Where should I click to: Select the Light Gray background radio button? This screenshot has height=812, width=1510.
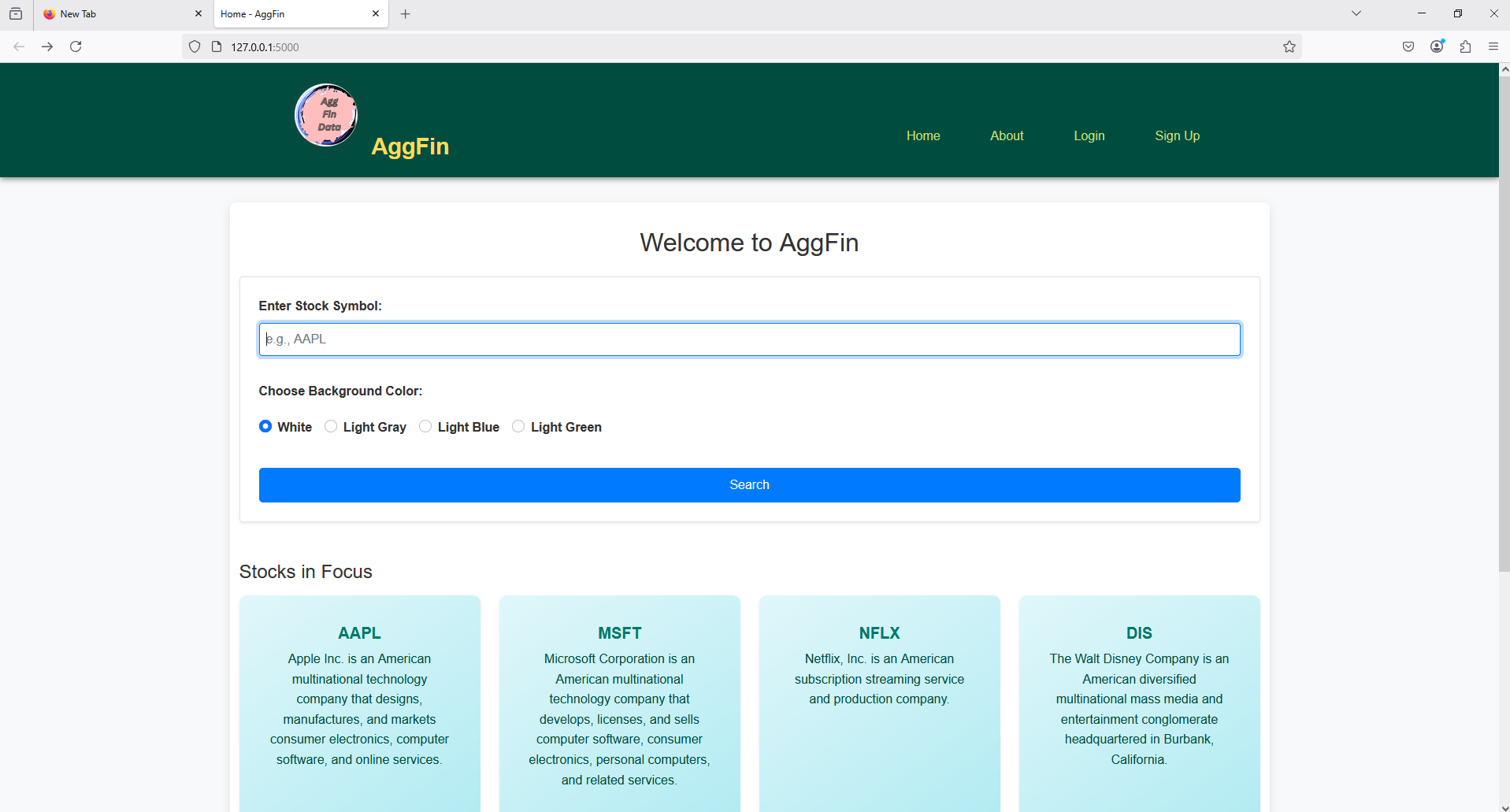click(331, 426)
